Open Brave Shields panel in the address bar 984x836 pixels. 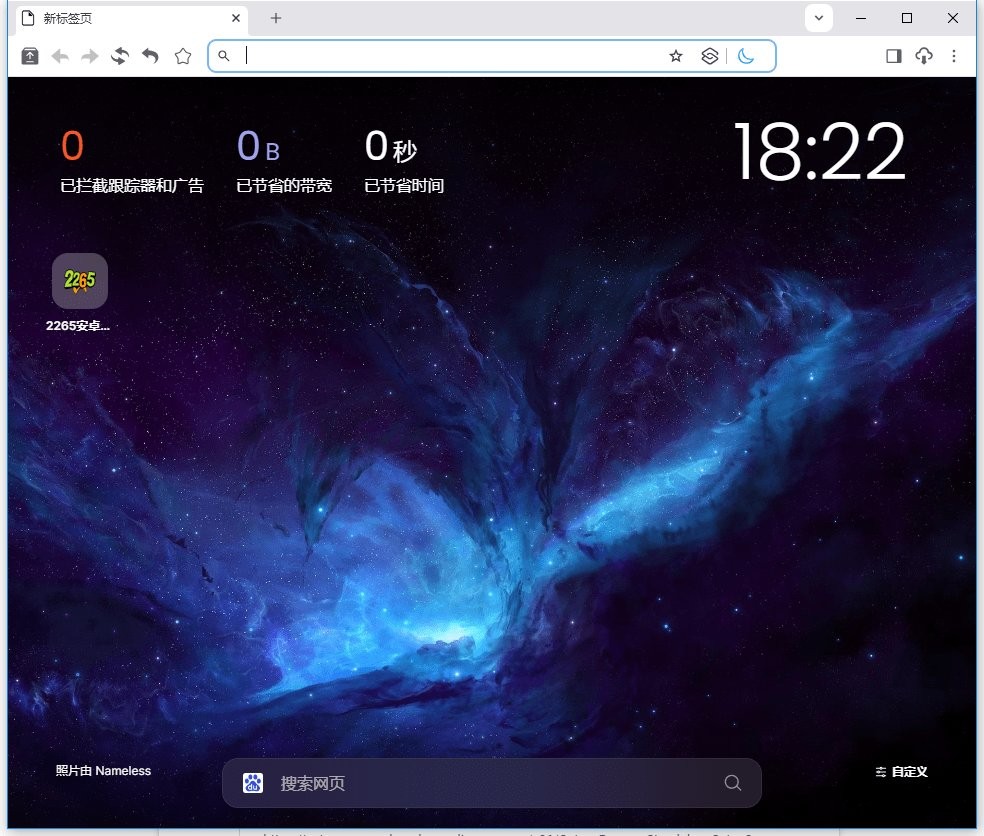pyautogui.click(x=710, y=56)
